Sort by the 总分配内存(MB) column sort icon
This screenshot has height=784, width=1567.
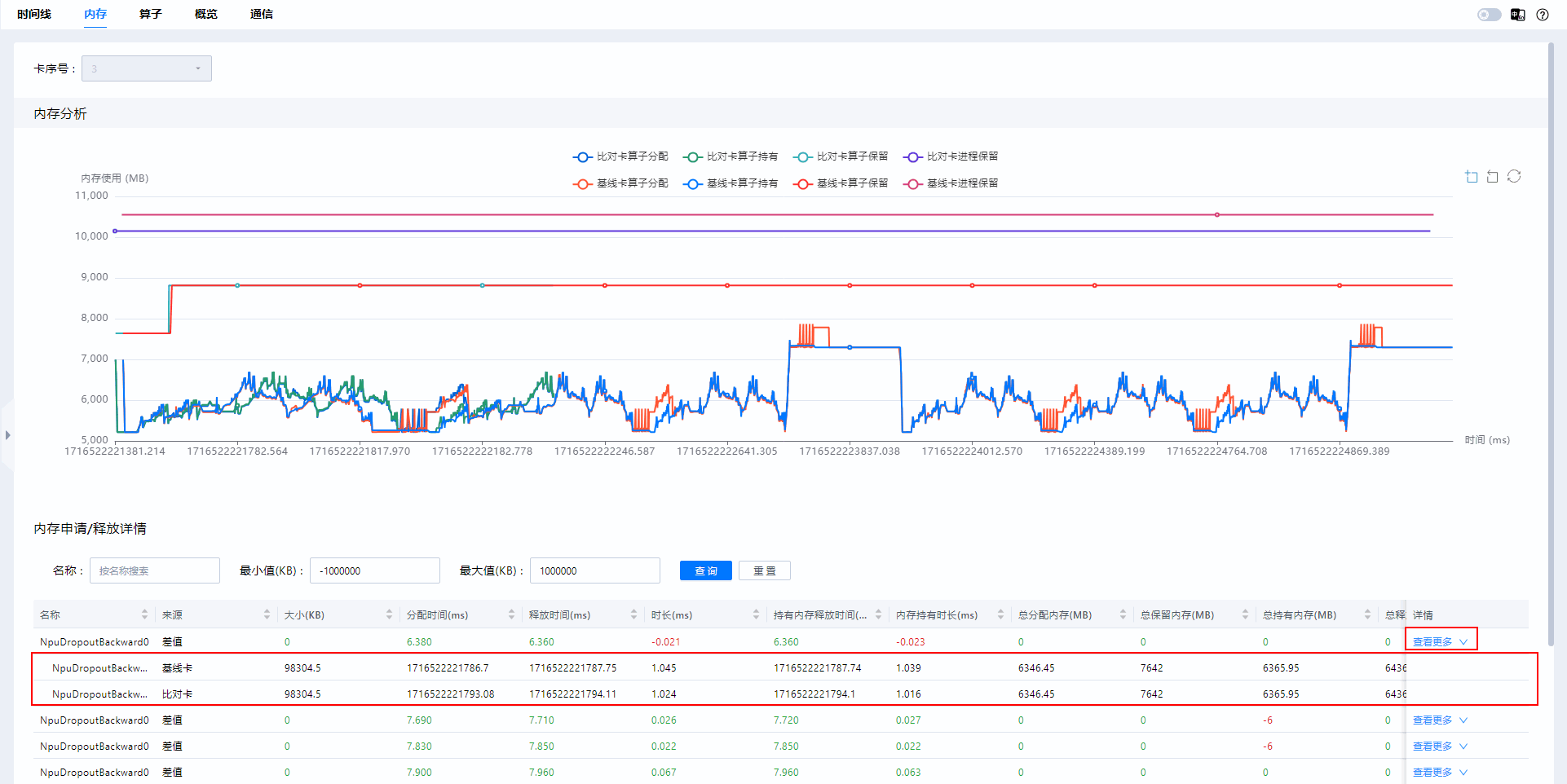click(1123, 614)
